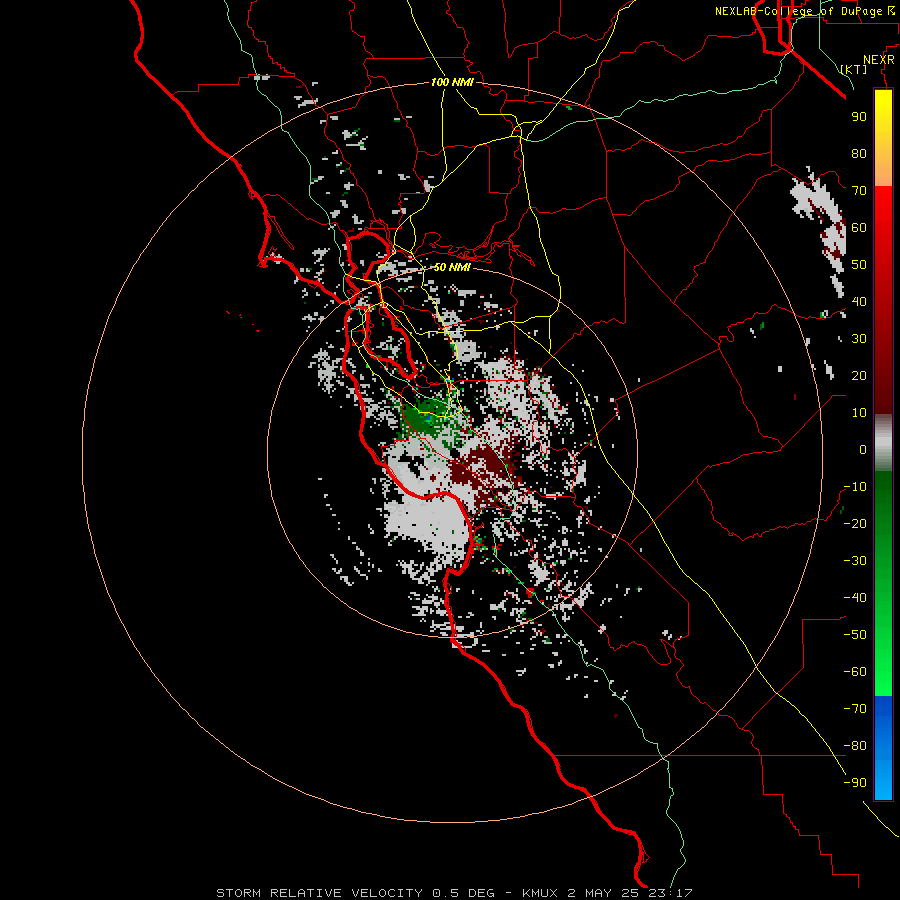Click the 0 value on velocity scale
The height and width of the screenshot is (900, 900).
[863, 450]
